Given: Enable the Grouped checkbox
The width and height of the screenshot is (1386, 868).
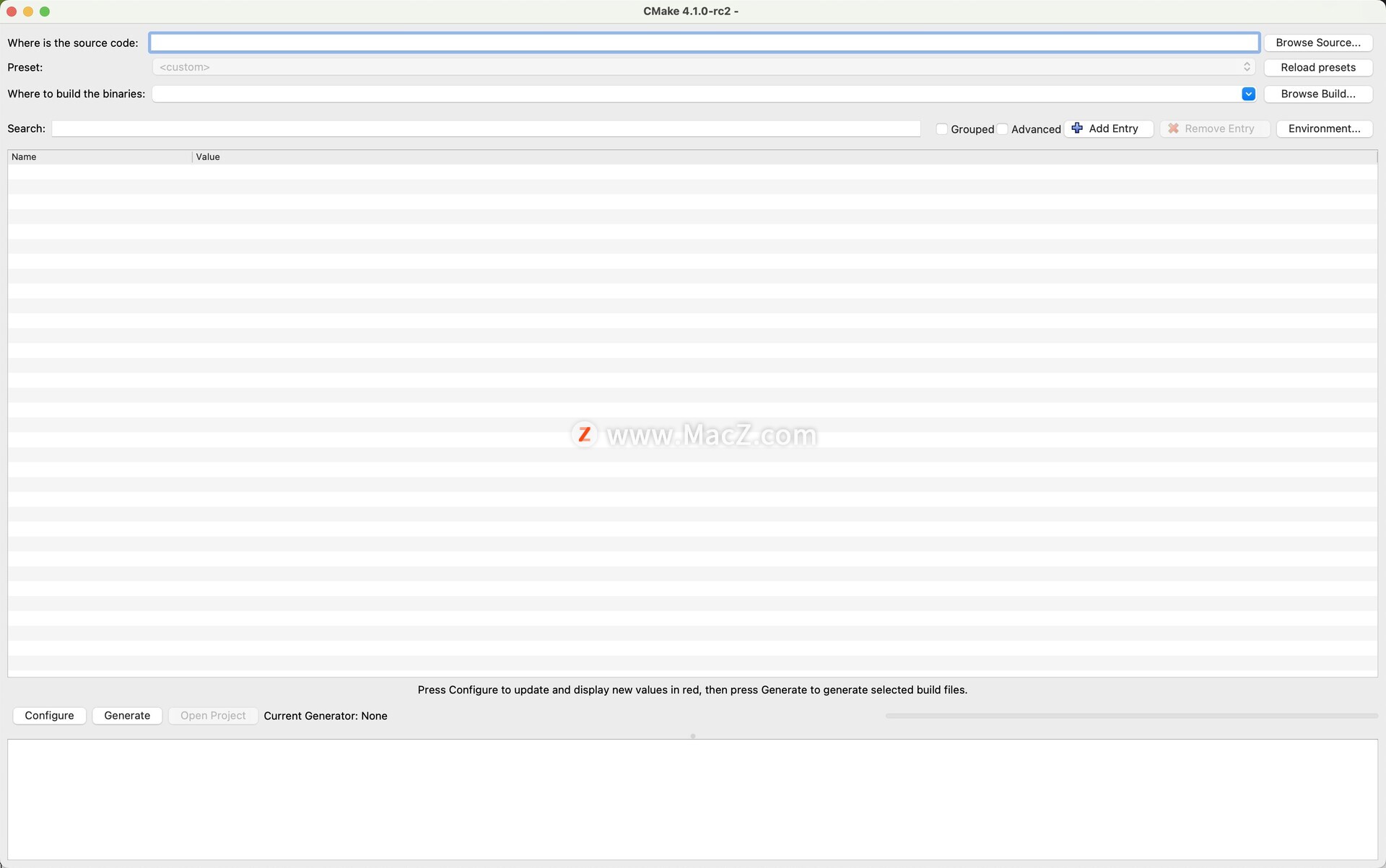Looking at the screenshot, I should click(x=941, y=129).
